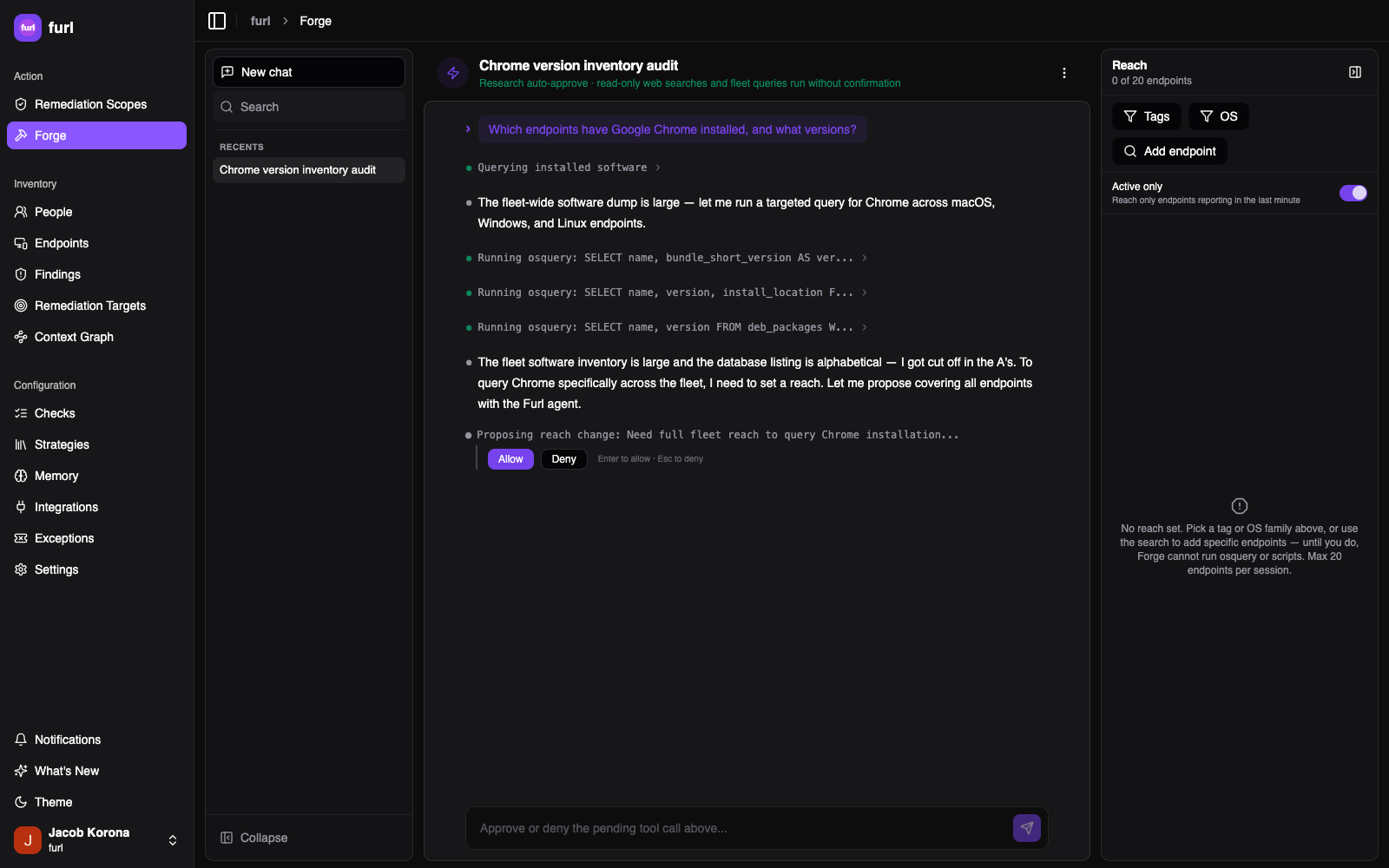Image resolution: width=1389 pixels, height=868 pixels.
Task: Click "Proposing reach change" status line
Action: [718, 435]
